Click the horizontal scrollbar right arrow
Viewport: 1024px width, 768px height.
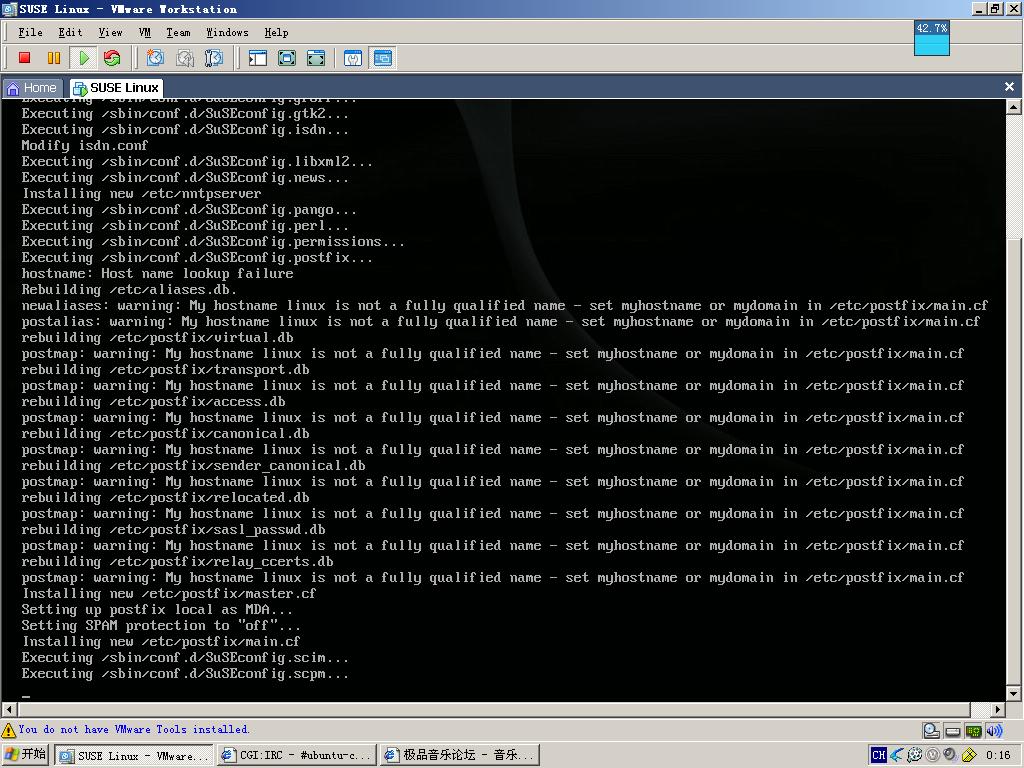pyautogui.click(x=997, y=709)
